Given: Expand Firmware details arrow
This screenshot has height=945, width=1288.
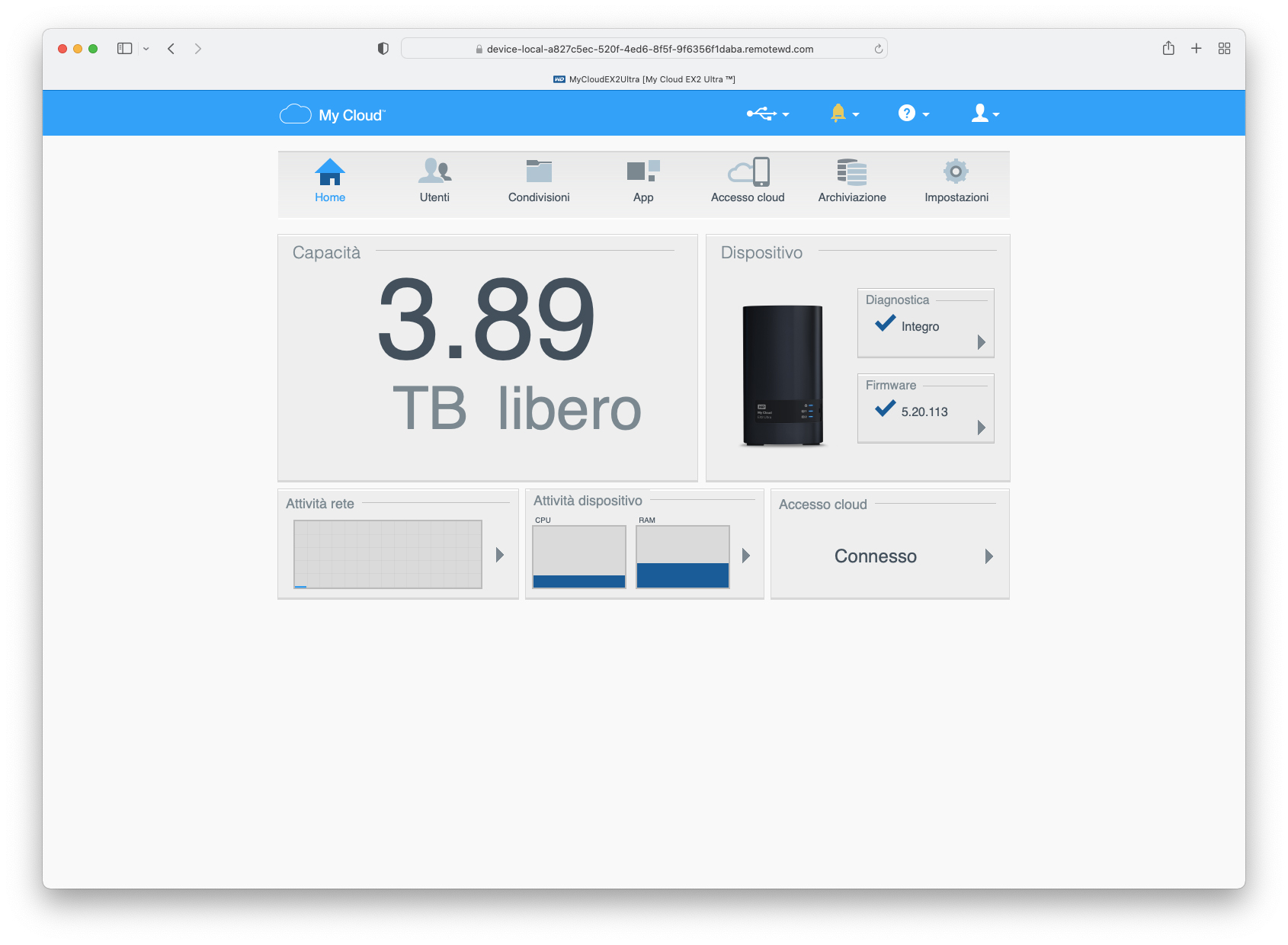Looking at the screenshot, I should 982,428.
